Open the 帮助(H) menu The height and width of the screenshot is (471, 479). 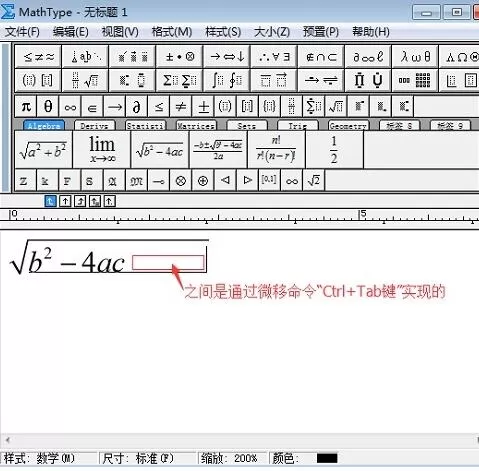[371, 32]
